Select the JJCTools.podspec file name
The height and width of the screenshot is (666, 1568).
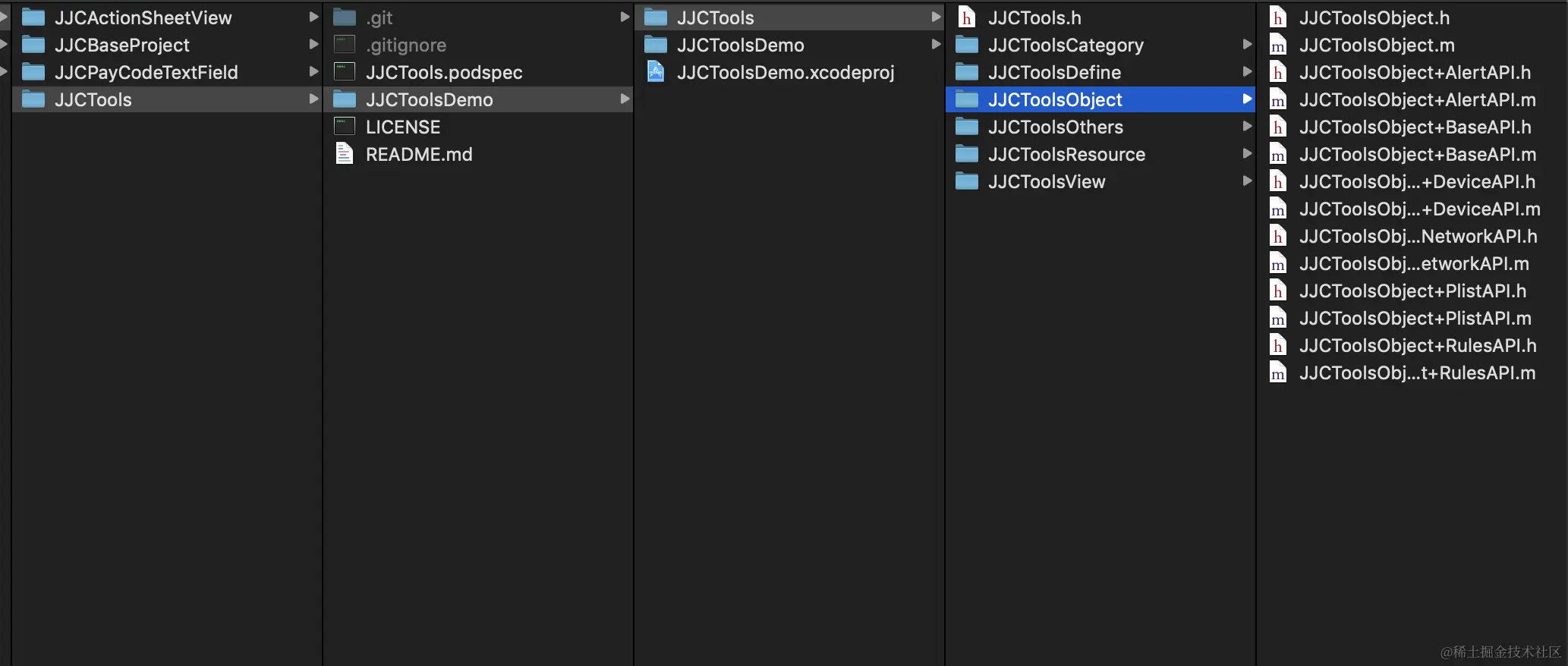[444, 72]
